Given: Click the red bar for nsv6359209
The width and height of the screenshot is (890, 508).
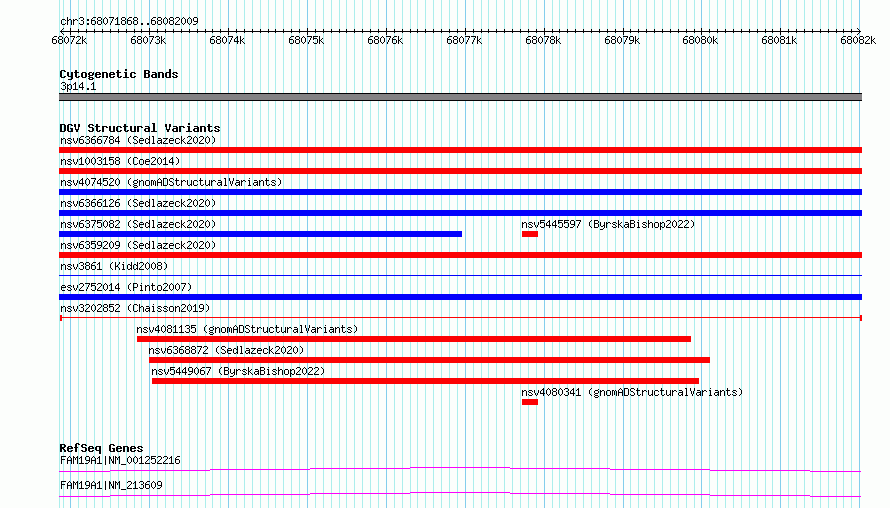Looking at the screenshot, I should (460, 255).
